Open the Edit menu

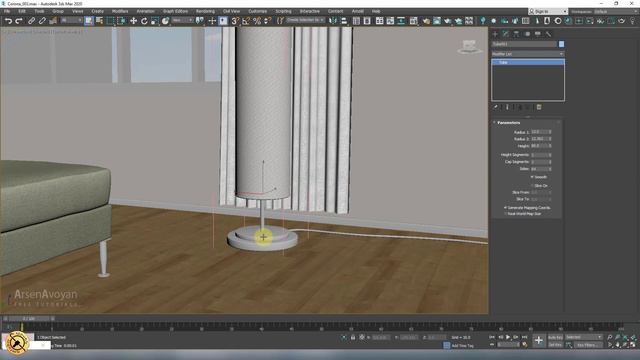coord(22,11)
